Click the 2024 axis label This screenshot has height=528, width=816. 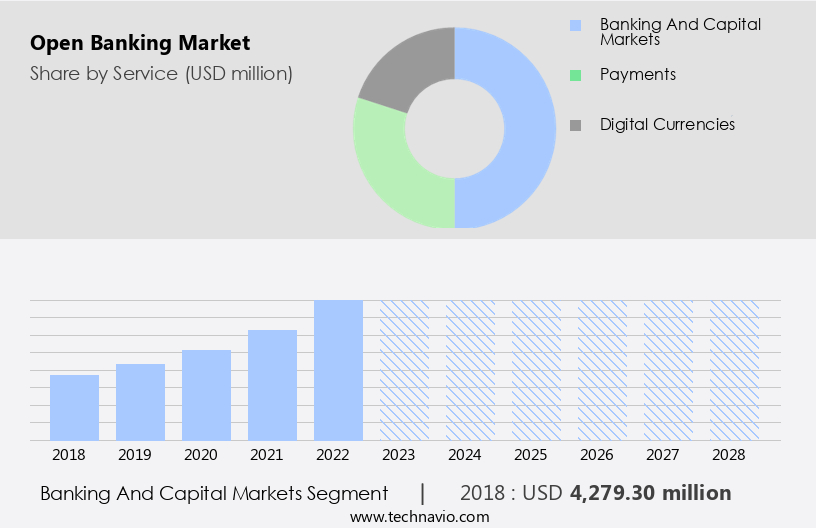(x=465, y=455)
